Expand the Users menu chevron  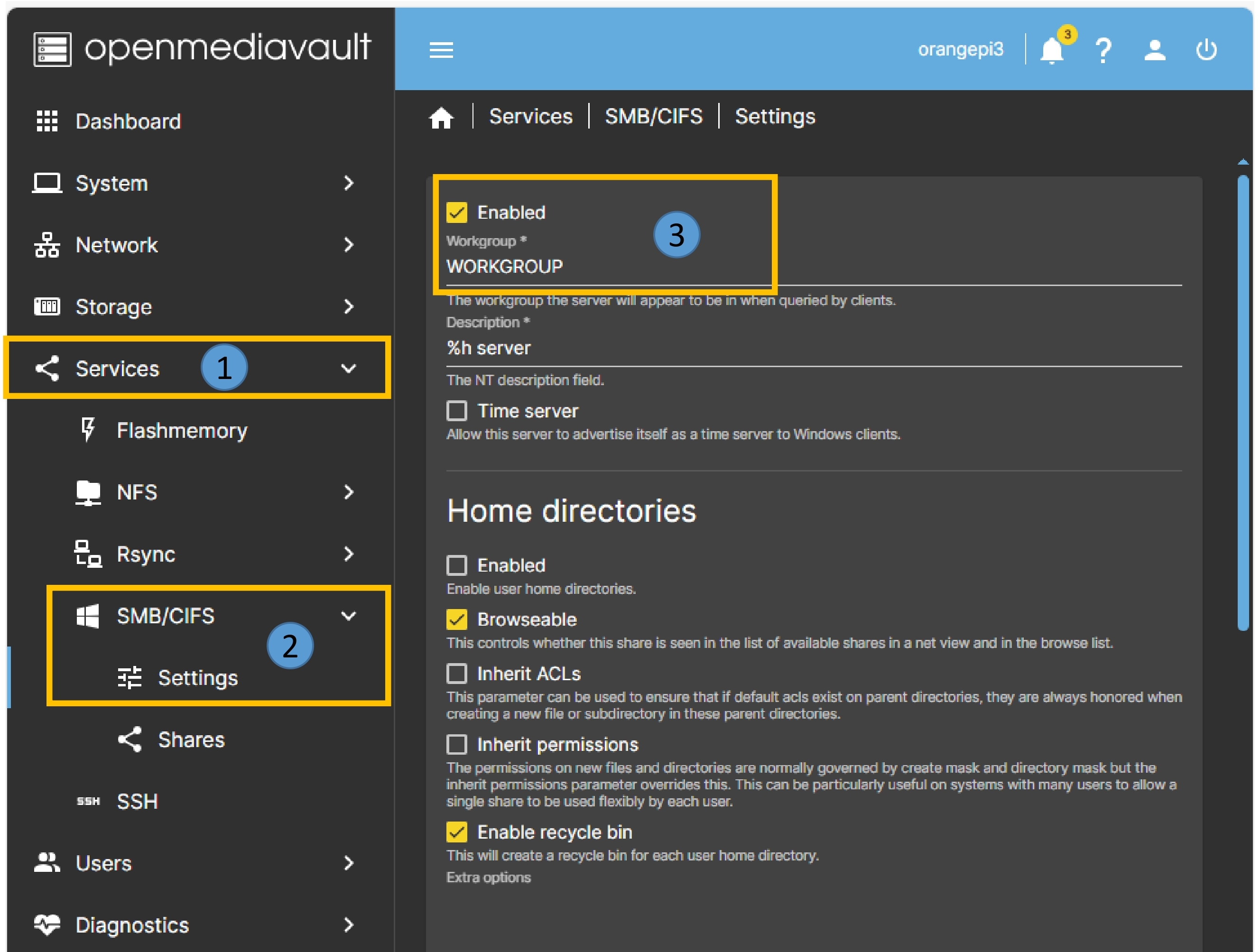coord(349,862)
